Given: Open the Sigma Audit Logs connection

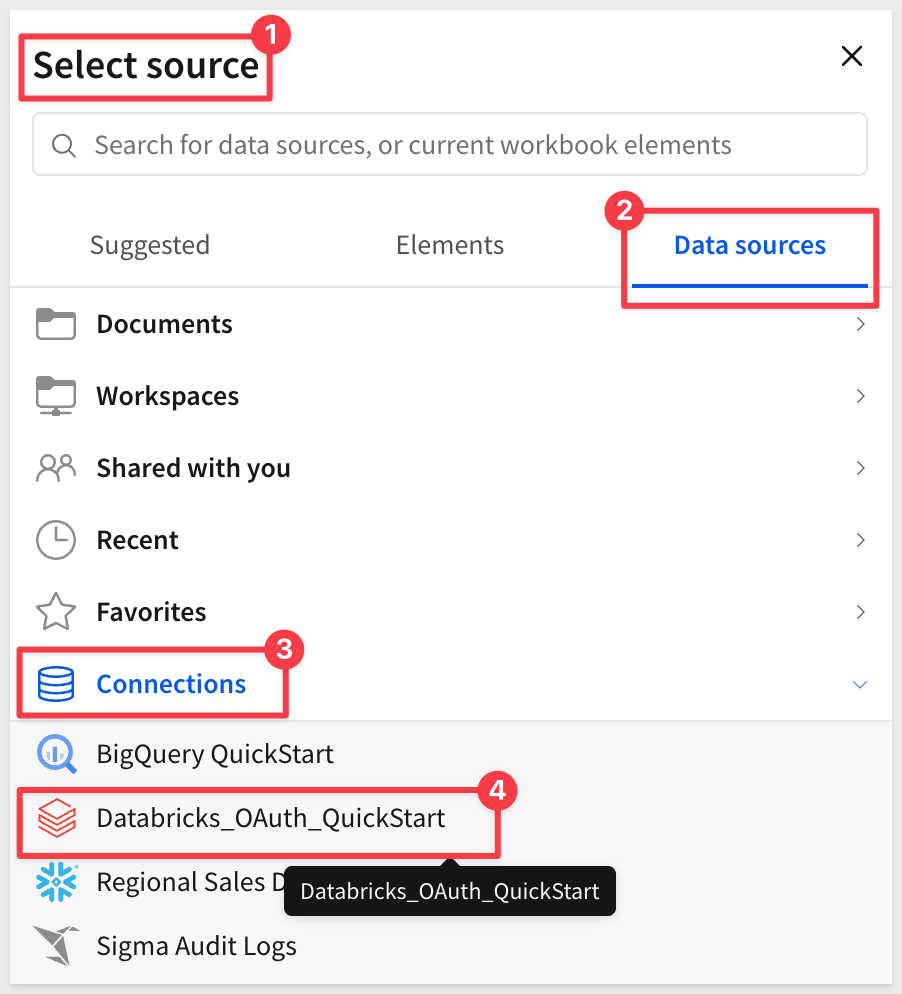Looking at the screenshot, I should pos(196,945).
